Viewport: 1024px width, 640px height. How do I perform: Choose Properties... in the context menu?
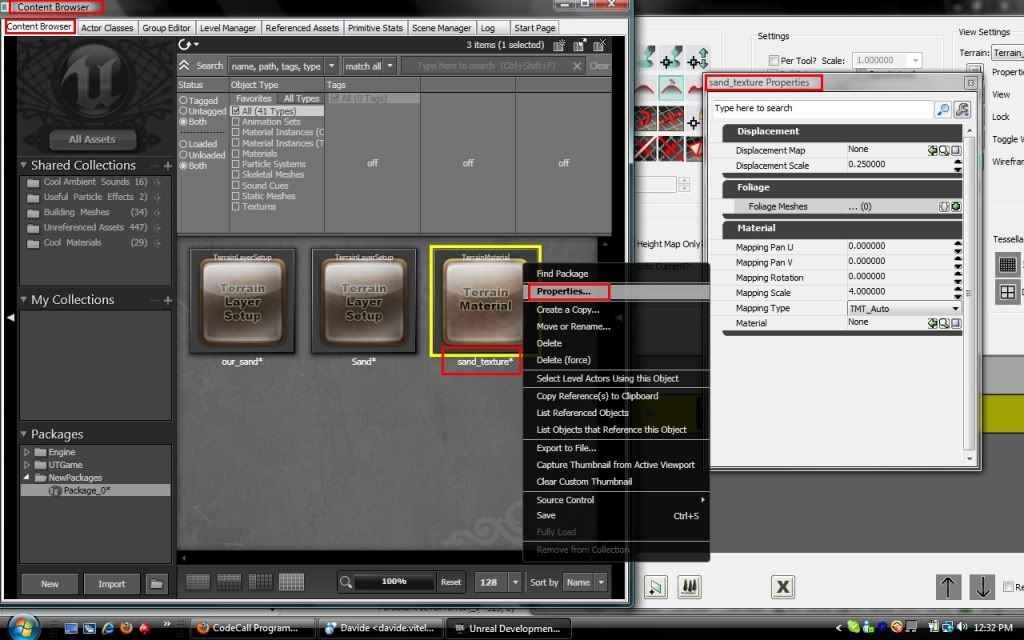coord(563,291)
